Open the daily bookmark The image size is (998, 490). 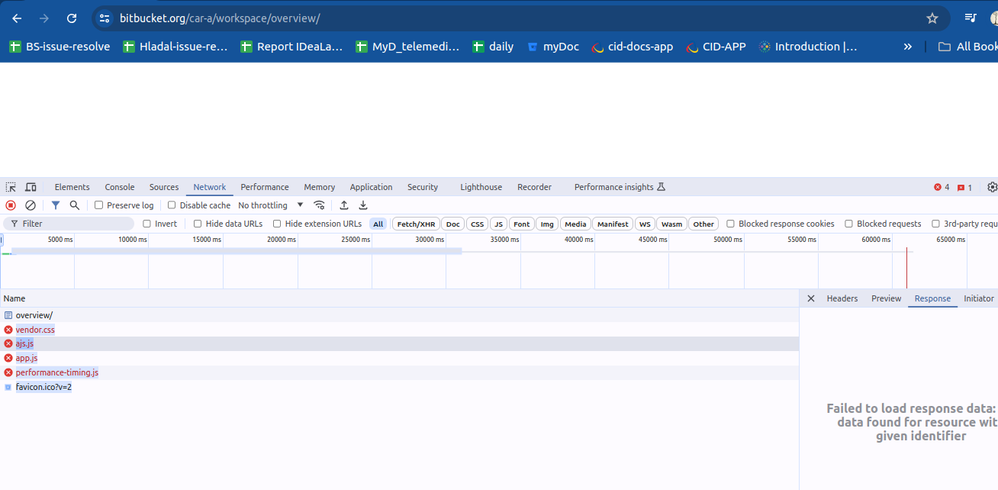click(493, 46)
